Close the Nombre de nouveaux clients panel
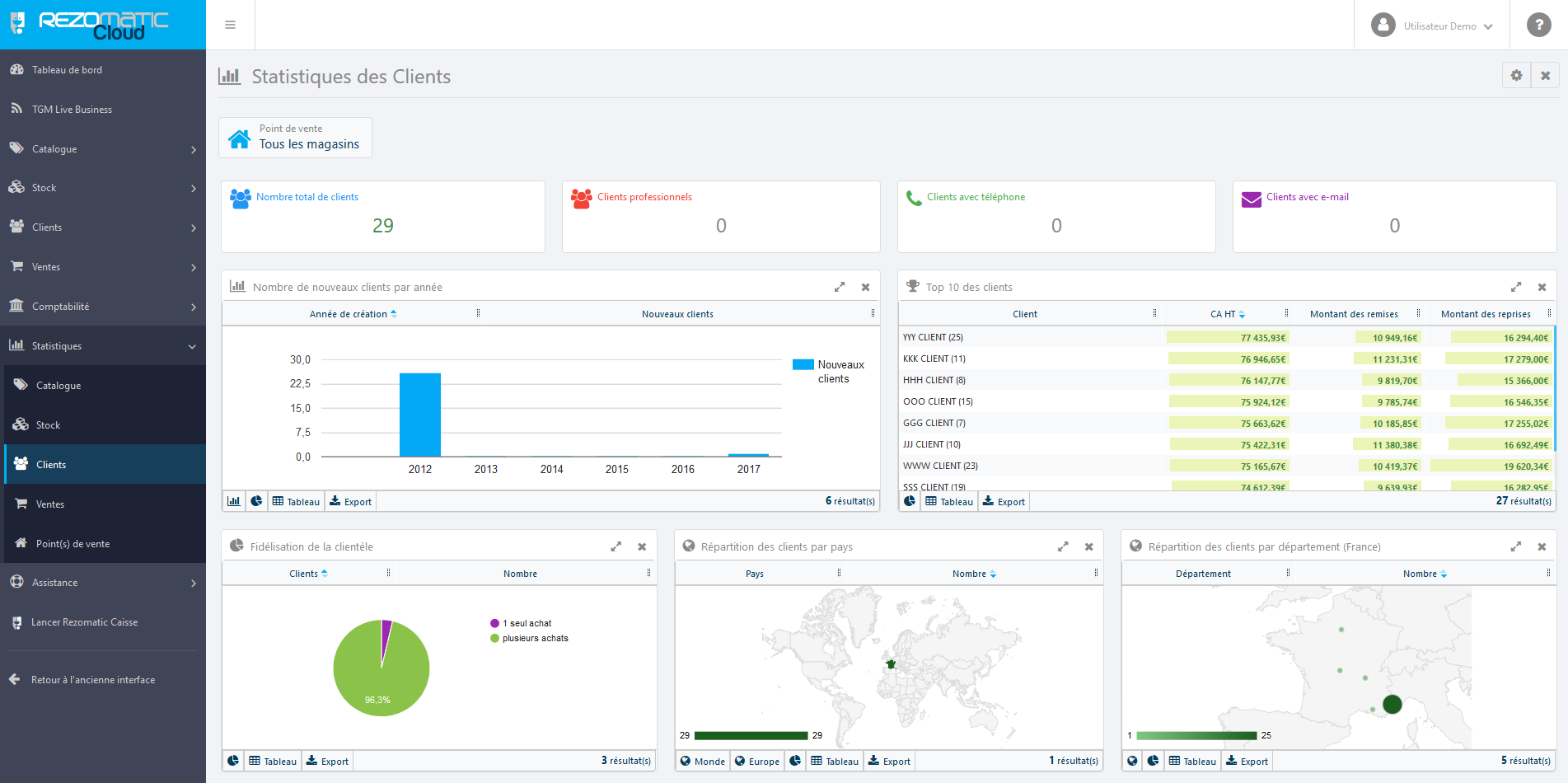 coord(865,287)
